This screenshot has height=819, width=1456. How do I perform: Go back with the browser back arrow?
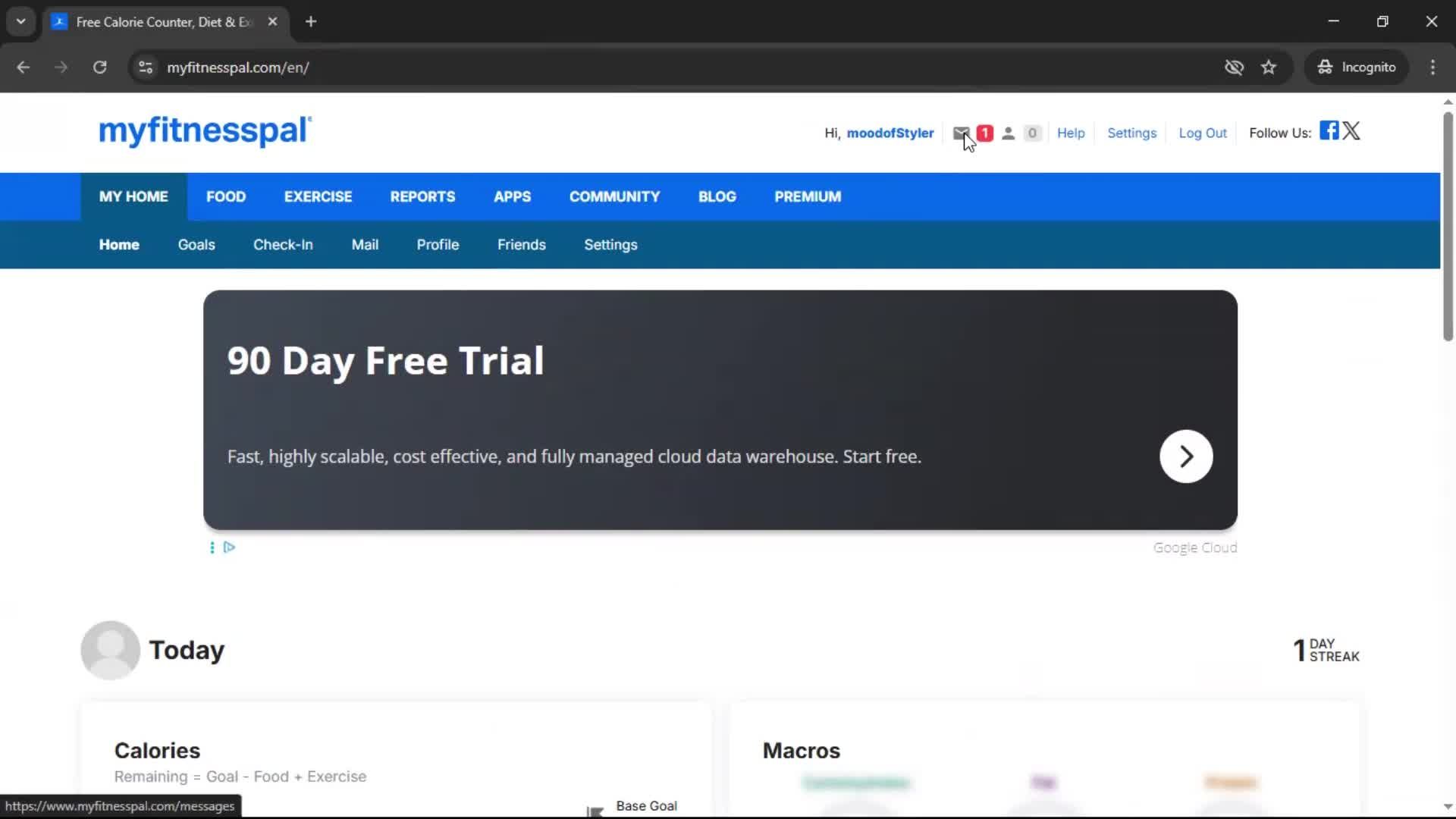point(23,67)
